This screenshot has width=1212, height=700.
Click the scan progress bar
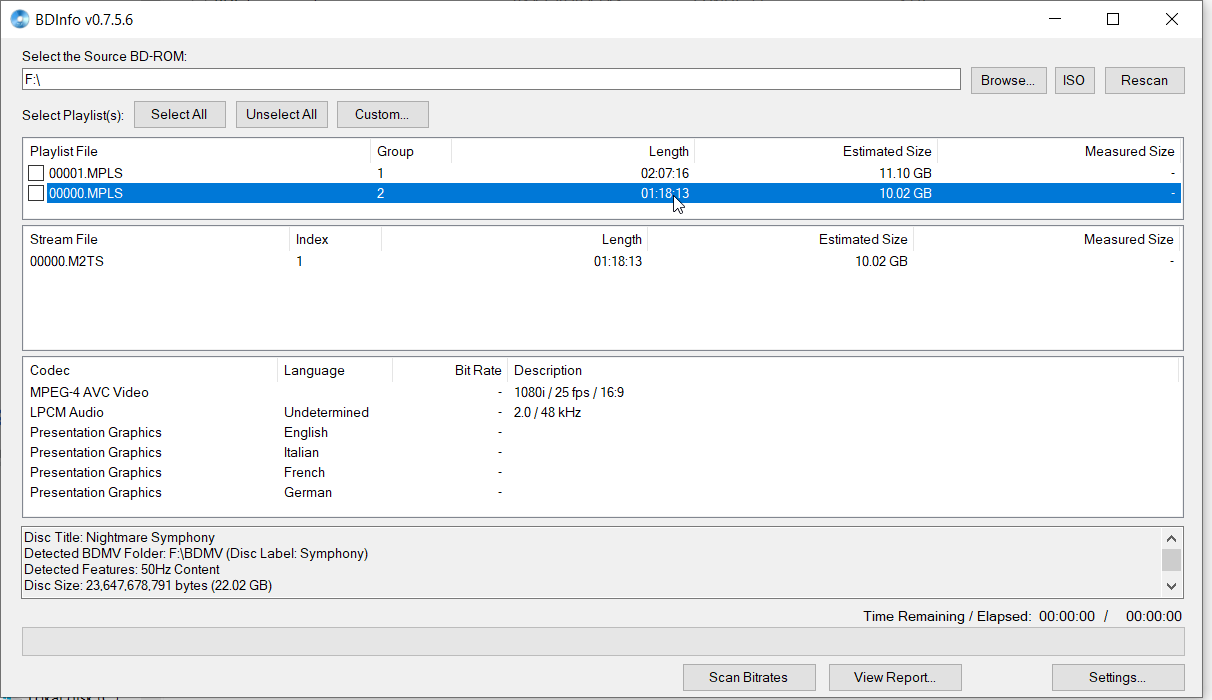(603, 641)
